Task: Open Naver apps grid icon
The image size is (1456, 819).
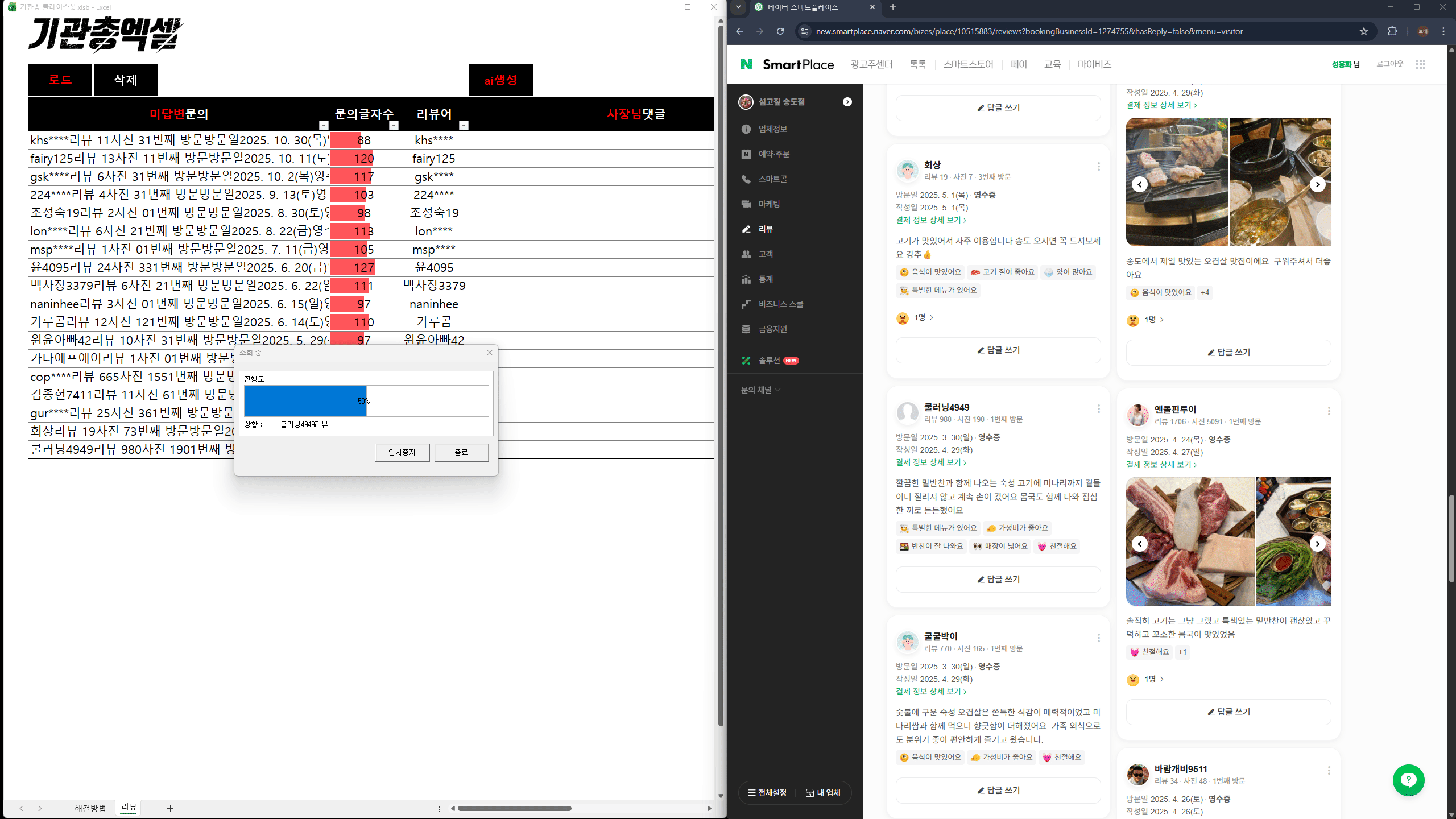Action: click(1421, 64)
